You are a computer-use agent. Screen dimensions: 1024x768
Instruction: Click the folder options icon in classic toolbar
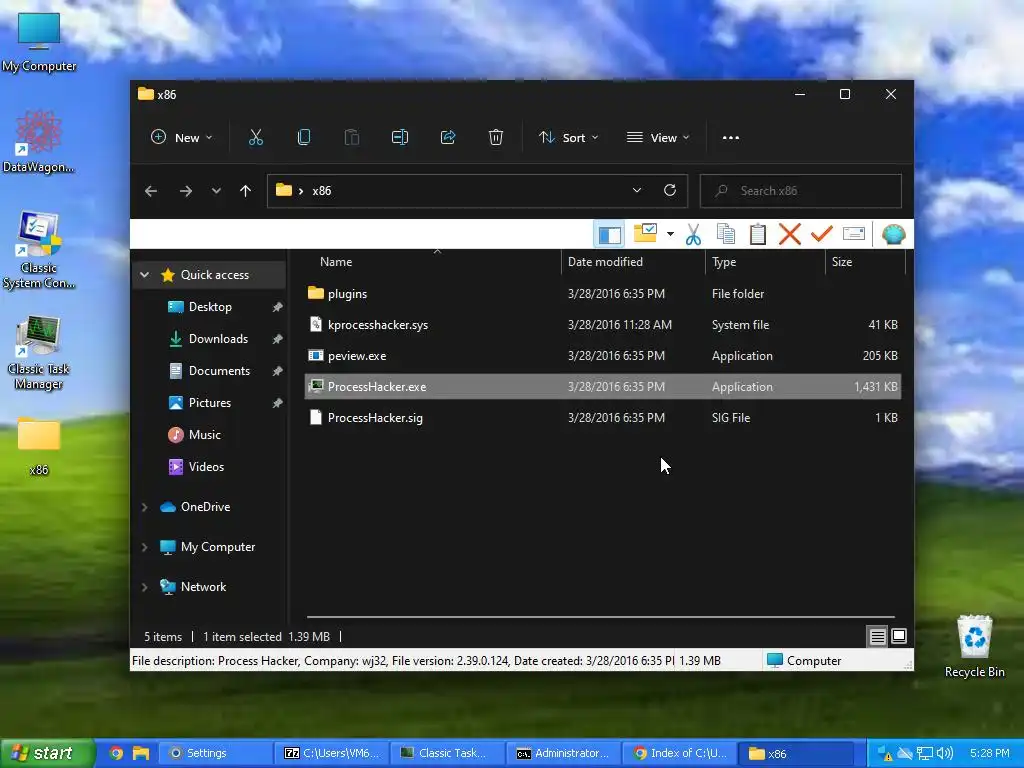coord(645,233)
